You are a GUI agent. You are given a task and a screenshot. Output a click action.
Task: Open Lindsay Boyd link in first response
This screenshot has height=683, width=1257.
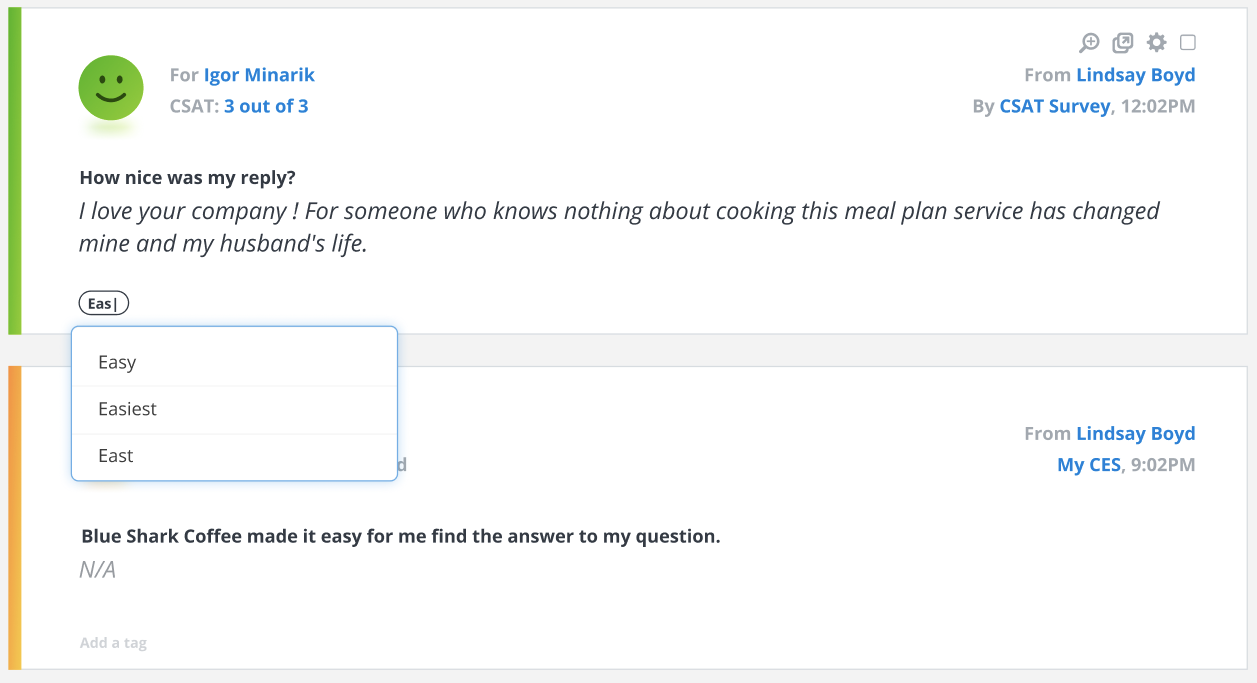1135,75
